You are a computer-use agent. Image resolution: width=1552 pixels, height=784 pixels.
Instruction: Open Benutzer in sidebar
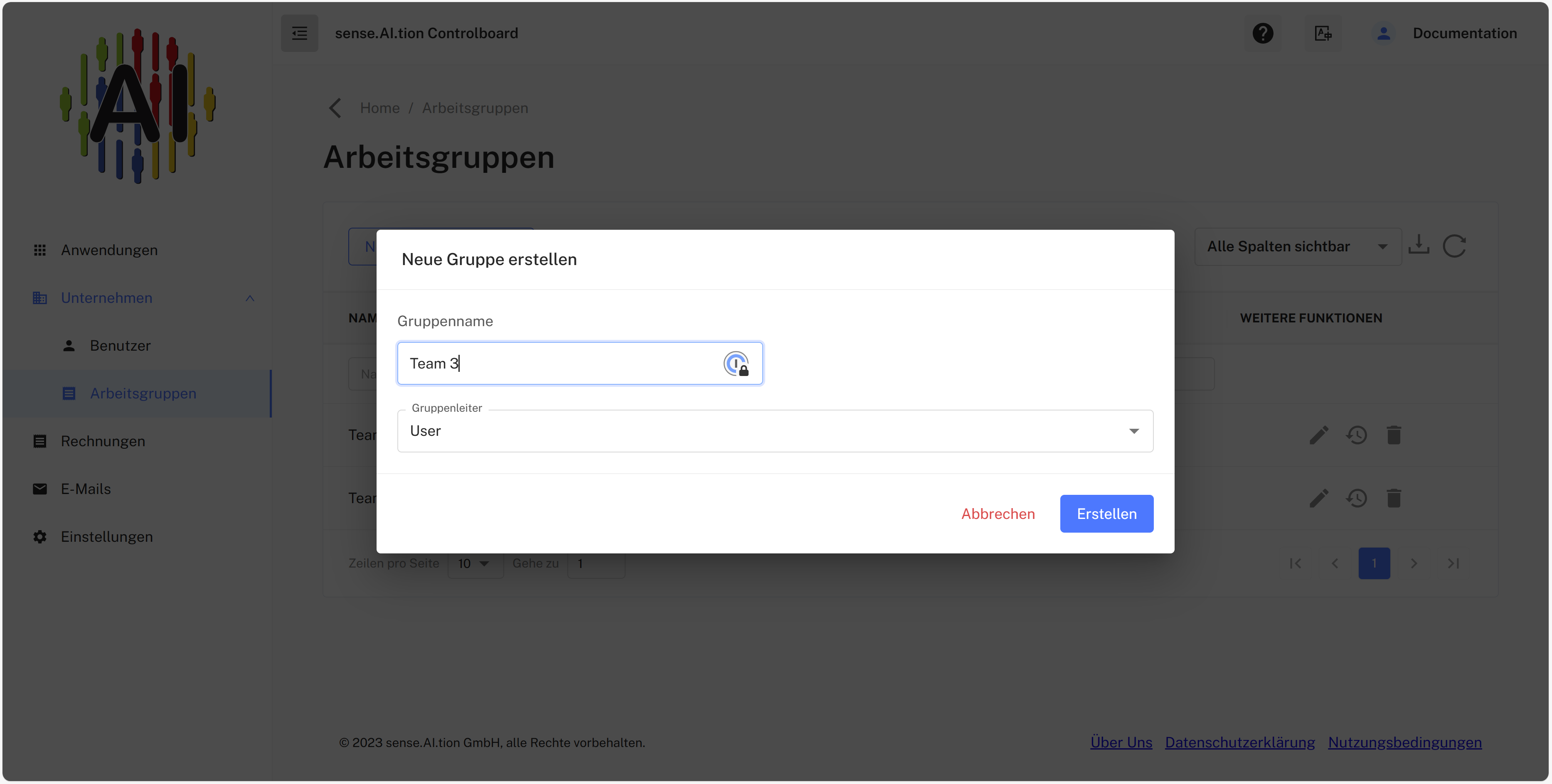click(x=136, y=346)
